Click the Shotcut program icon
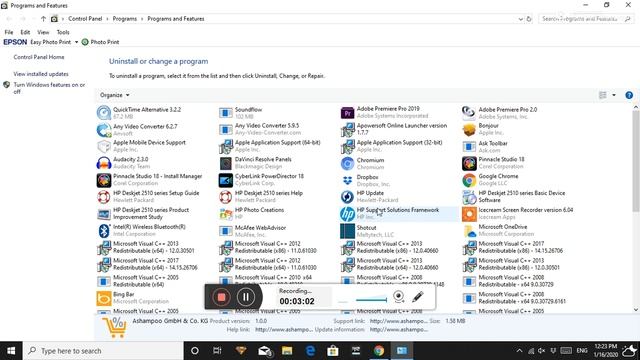 (347, 231)
